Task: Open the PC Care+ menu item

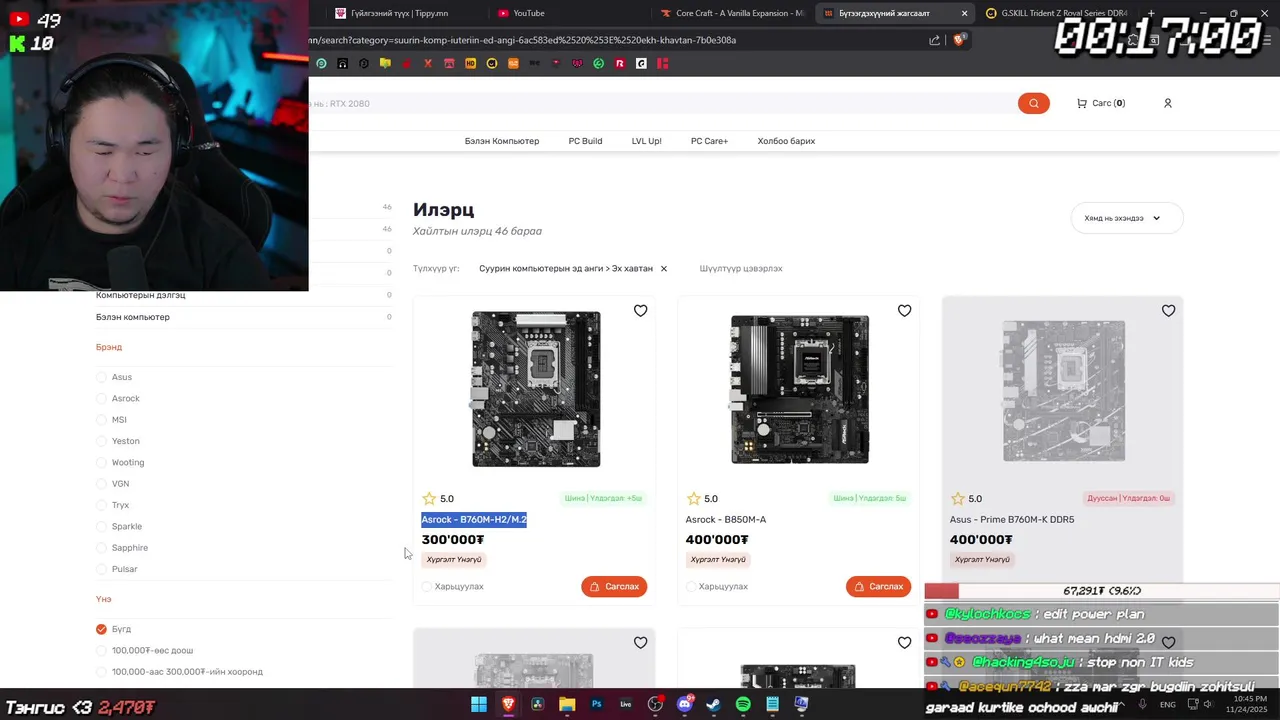Action: 709,141
